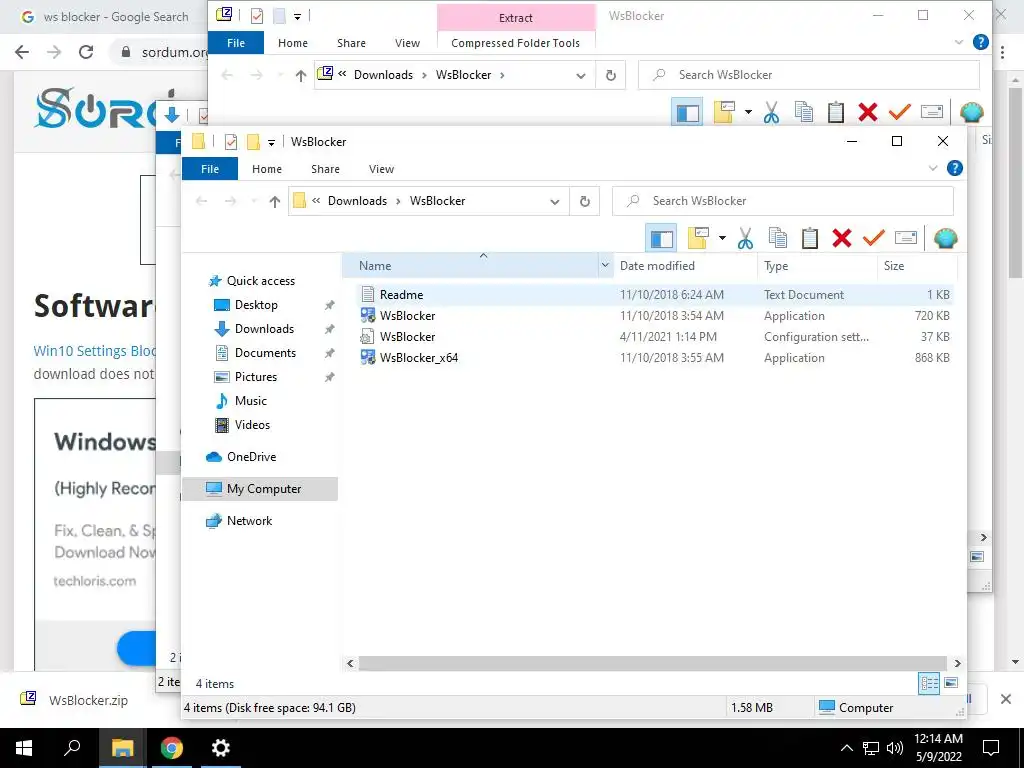Screen dimensions: 1024x768
Task: Open Quick Access Toolbar dropdown in front title bar
Action: point(271,142)
